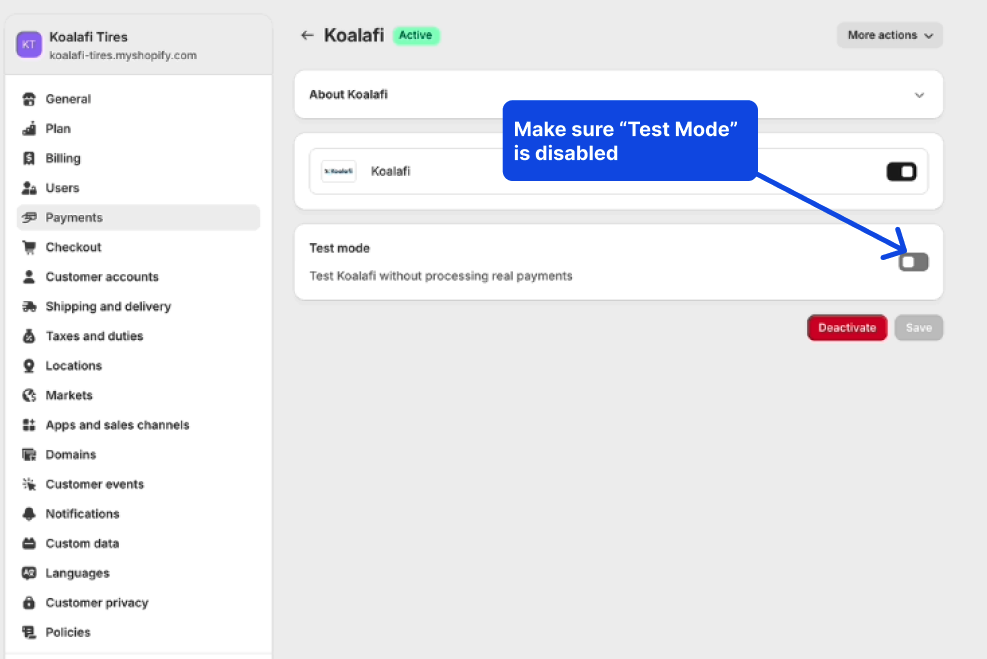This screenshot has height=659, width=987.
Task: Click the Policies document icon
Action: click(x=29, y=632)
